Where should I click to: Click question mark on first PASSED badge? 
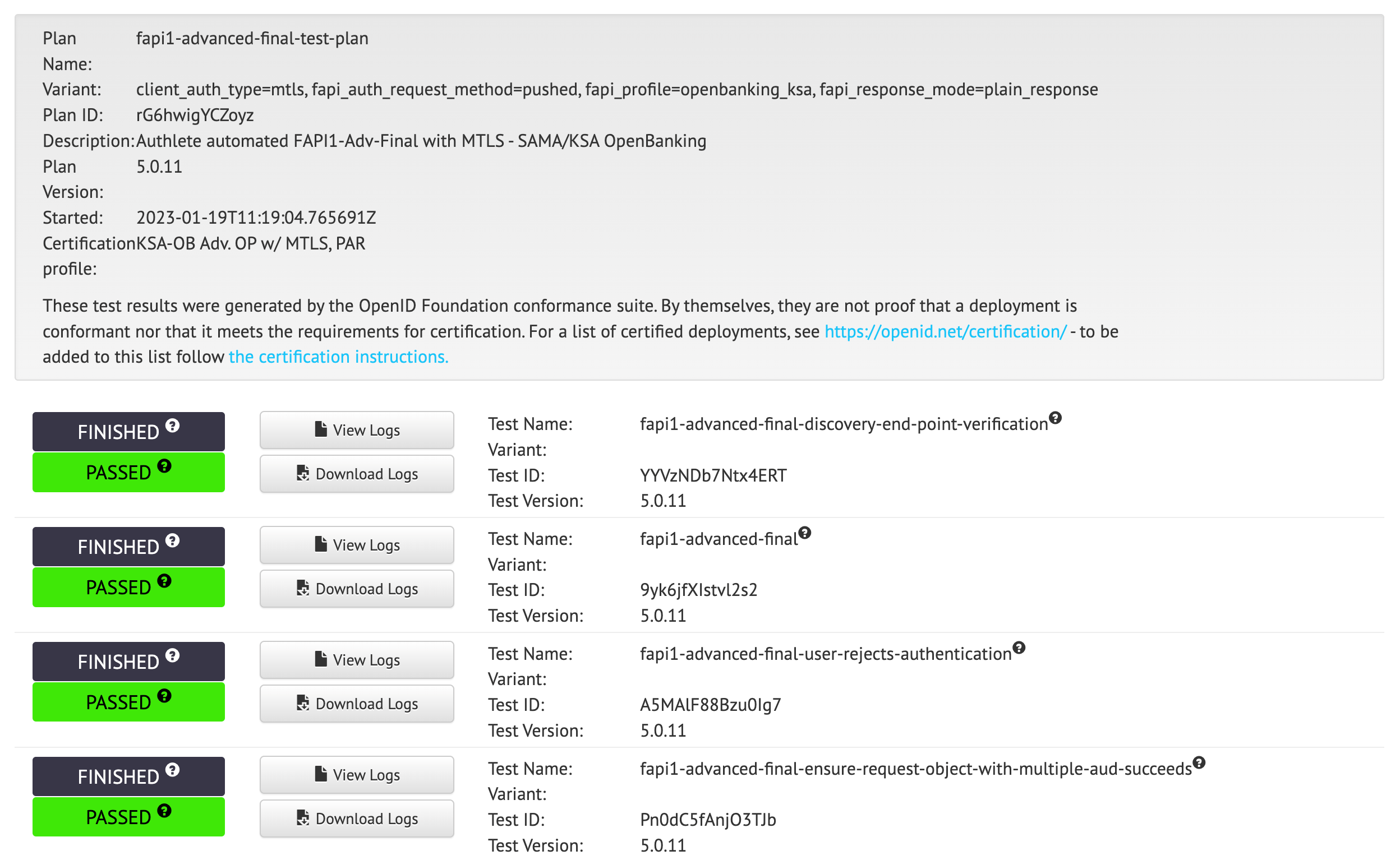[164, 466]
